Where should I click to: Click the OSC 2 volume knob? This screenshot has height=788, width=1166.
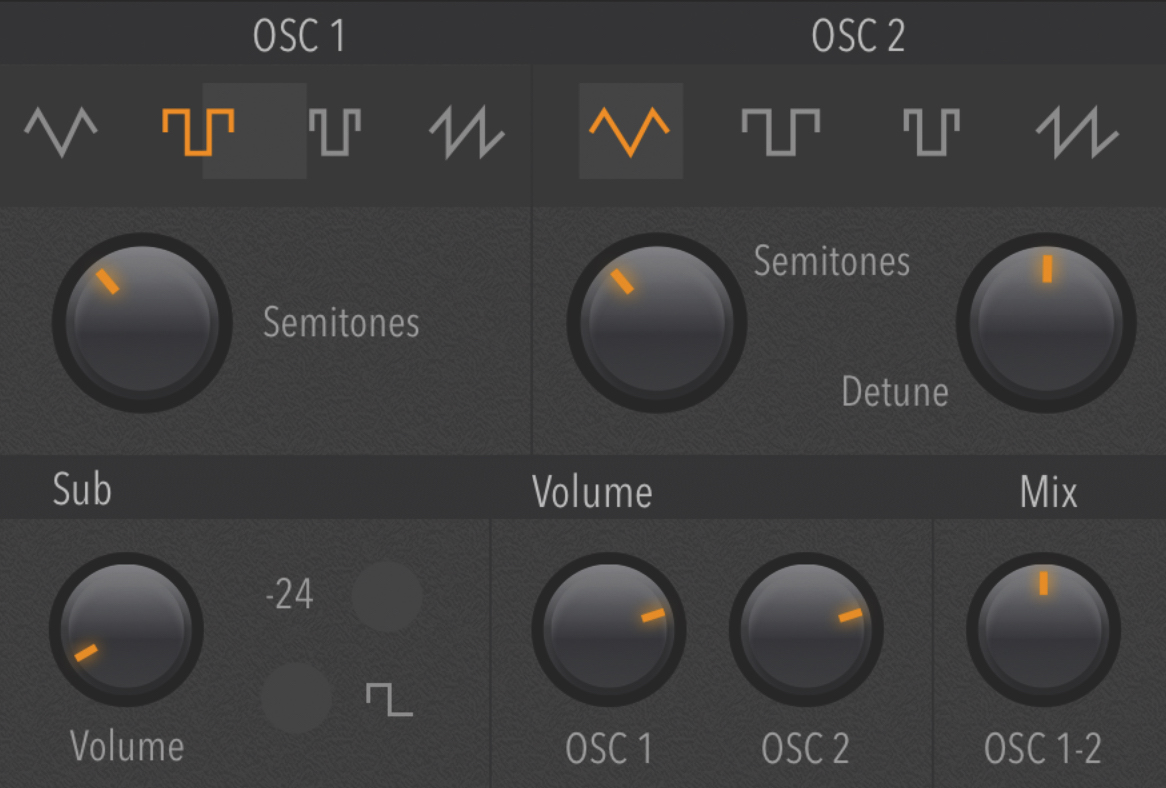(x=806, y=630)
